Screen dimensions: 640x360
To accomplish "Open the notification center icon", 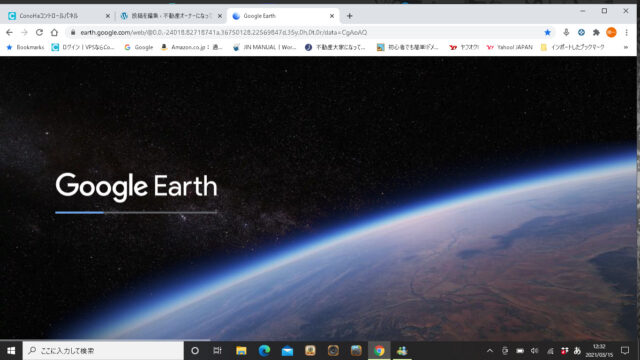I will point(625,351).
